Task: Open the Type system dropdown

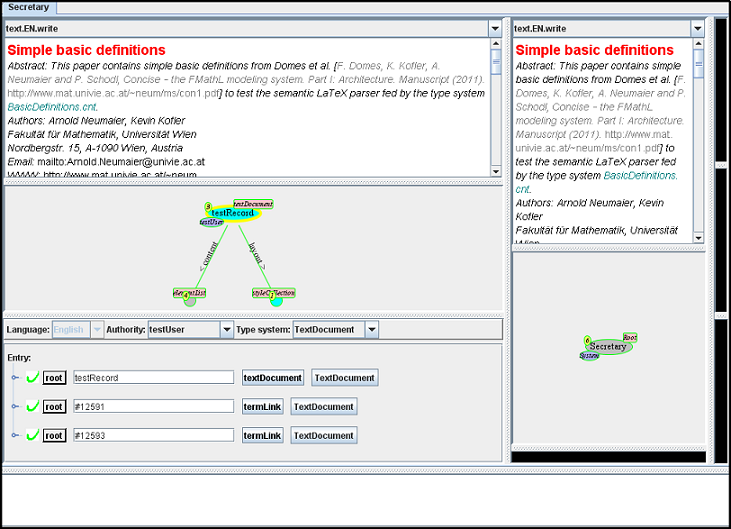Action: [372, 330]
